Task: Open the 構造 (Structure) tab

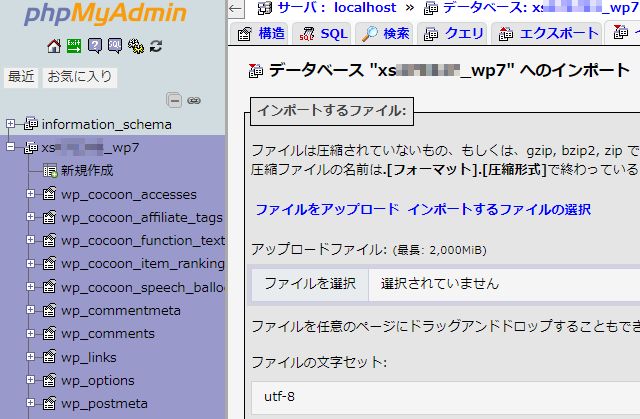Action: pos(262,34)
